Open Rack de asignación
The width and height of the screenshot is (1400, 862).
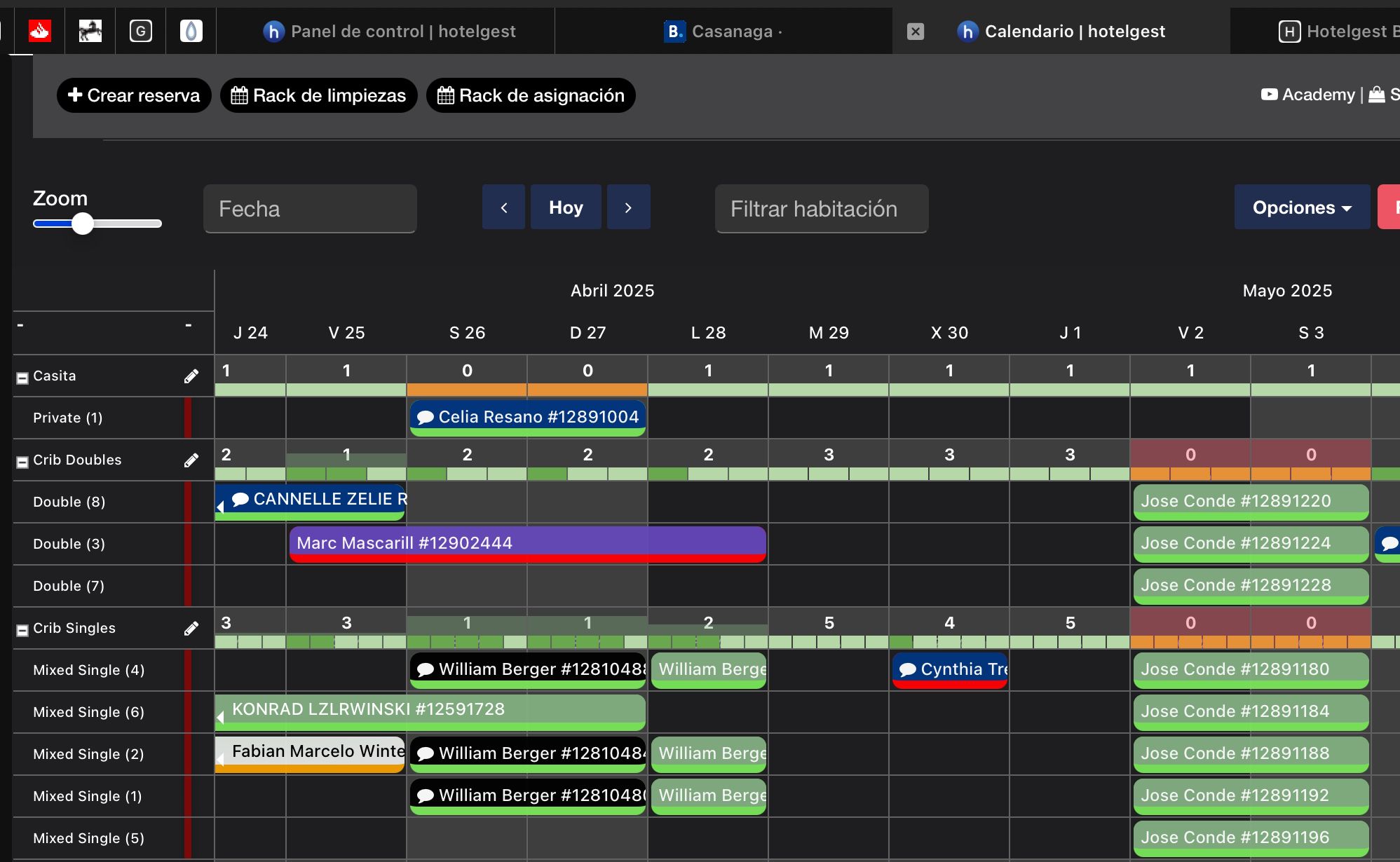point(531,95)
